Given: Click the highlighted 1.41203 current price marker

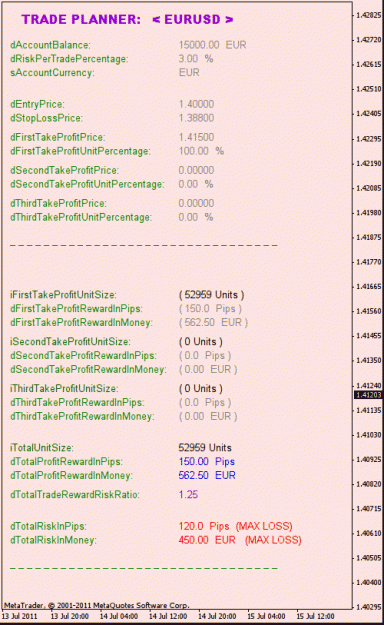Looking at the screenshot, I should (x=368, y=395).
